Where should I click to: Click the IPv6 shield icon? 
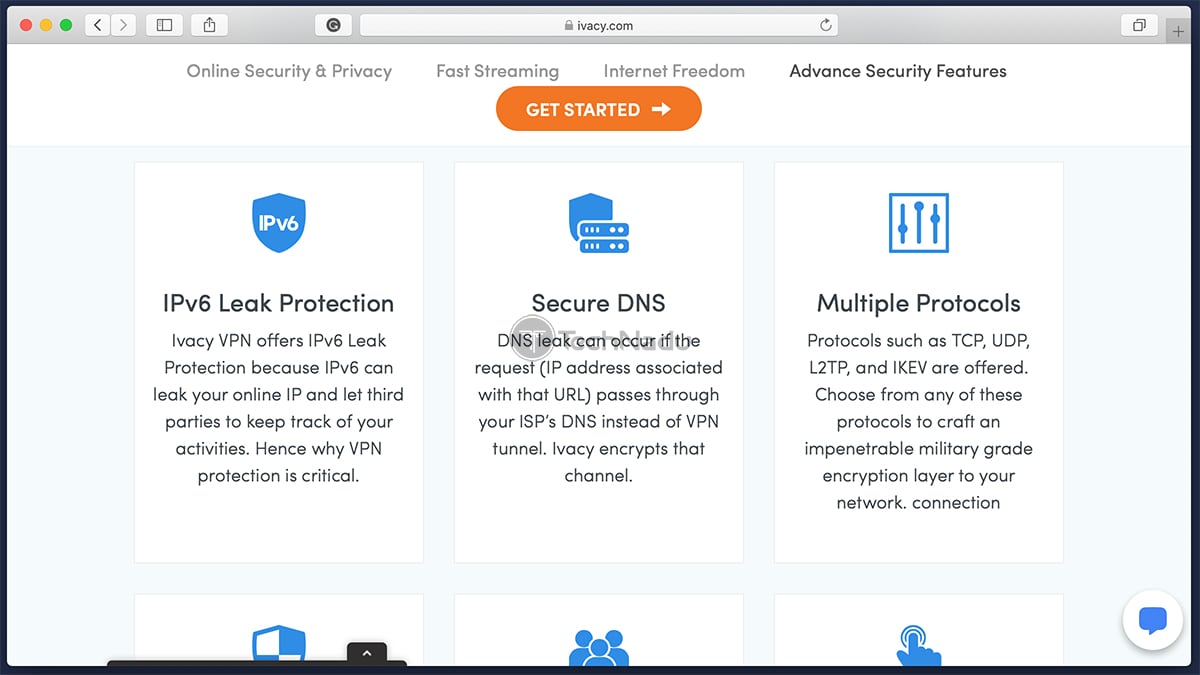(x=278, y=222)
